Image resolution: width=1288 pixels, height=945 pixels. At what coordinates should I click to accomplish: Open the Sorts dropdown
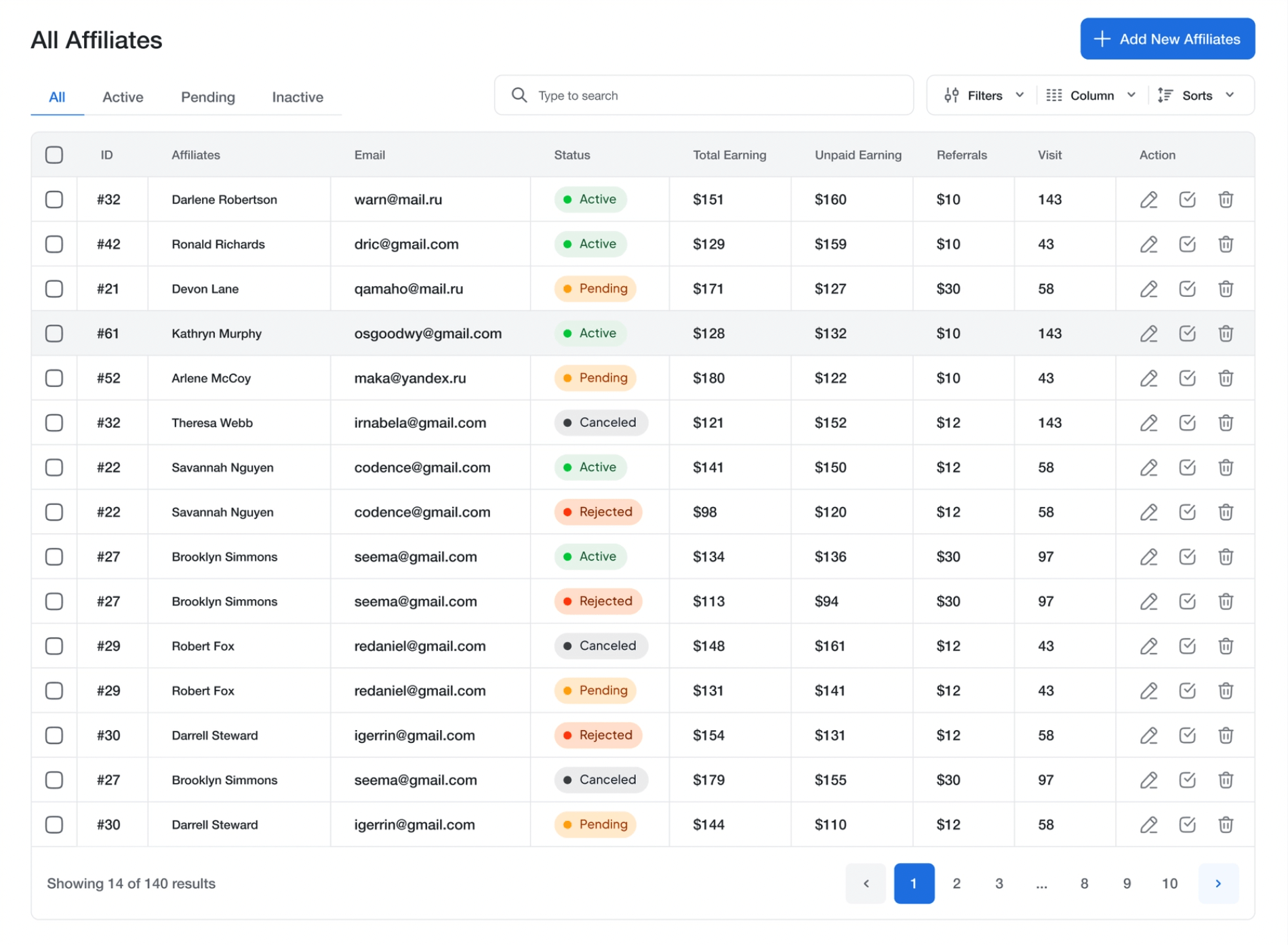1196,96
